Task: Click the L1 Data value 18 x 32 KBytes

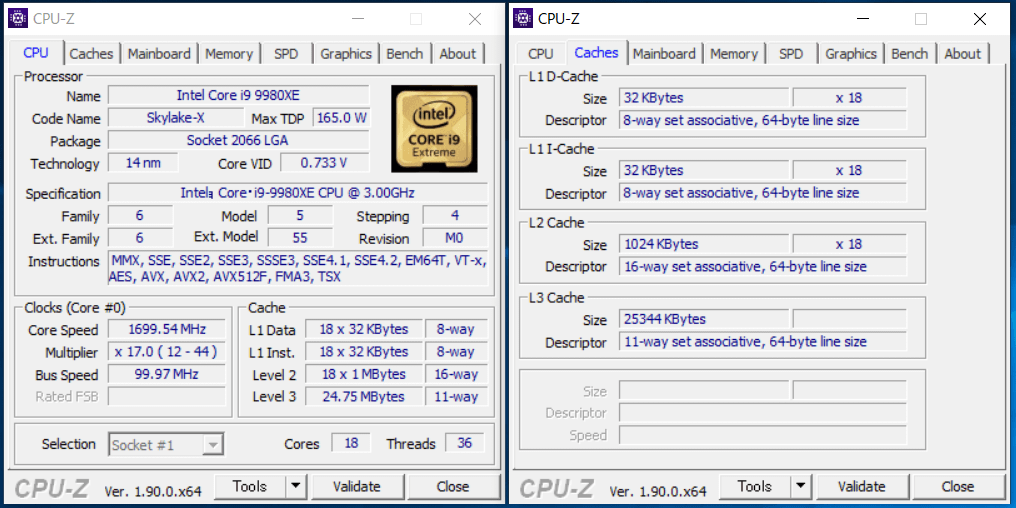Action: [364, 329]
